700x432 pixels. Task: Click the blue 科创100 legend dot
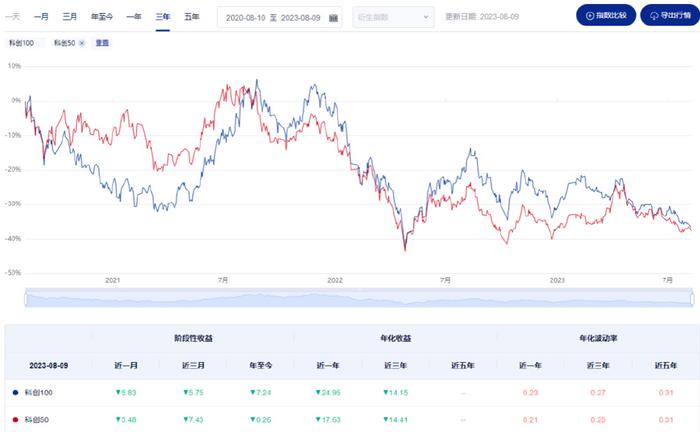(16, 393)
